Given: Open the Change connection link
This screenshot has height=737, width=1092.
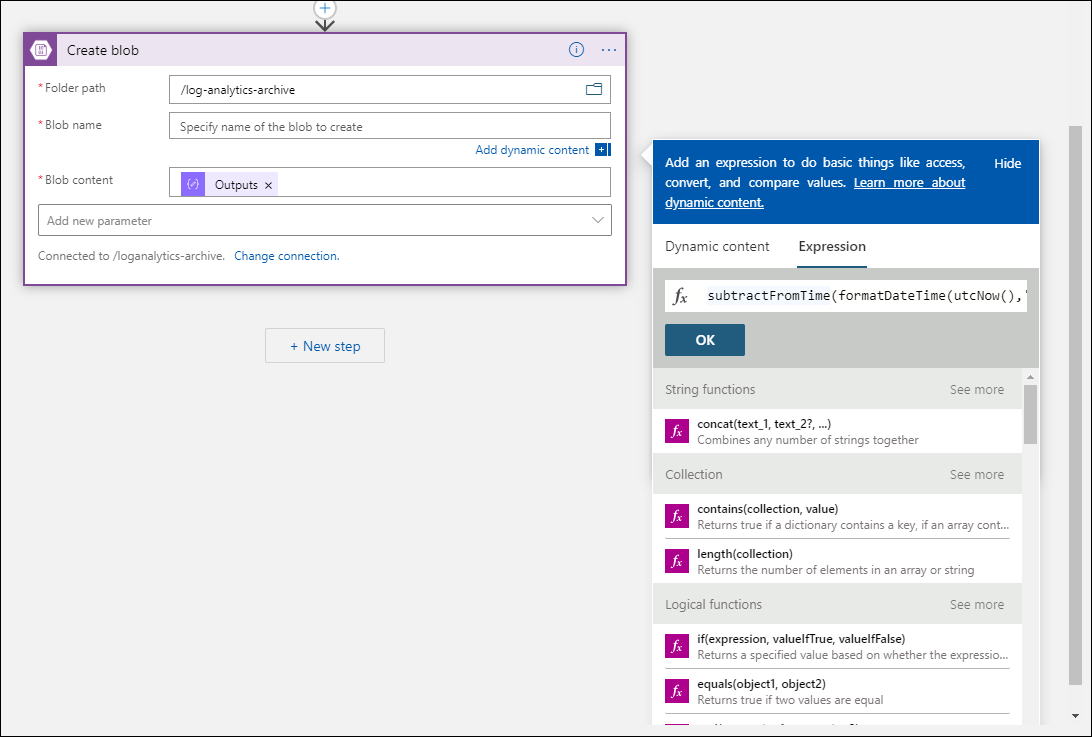Looking at the screenshot, I should tap(286, 255).
